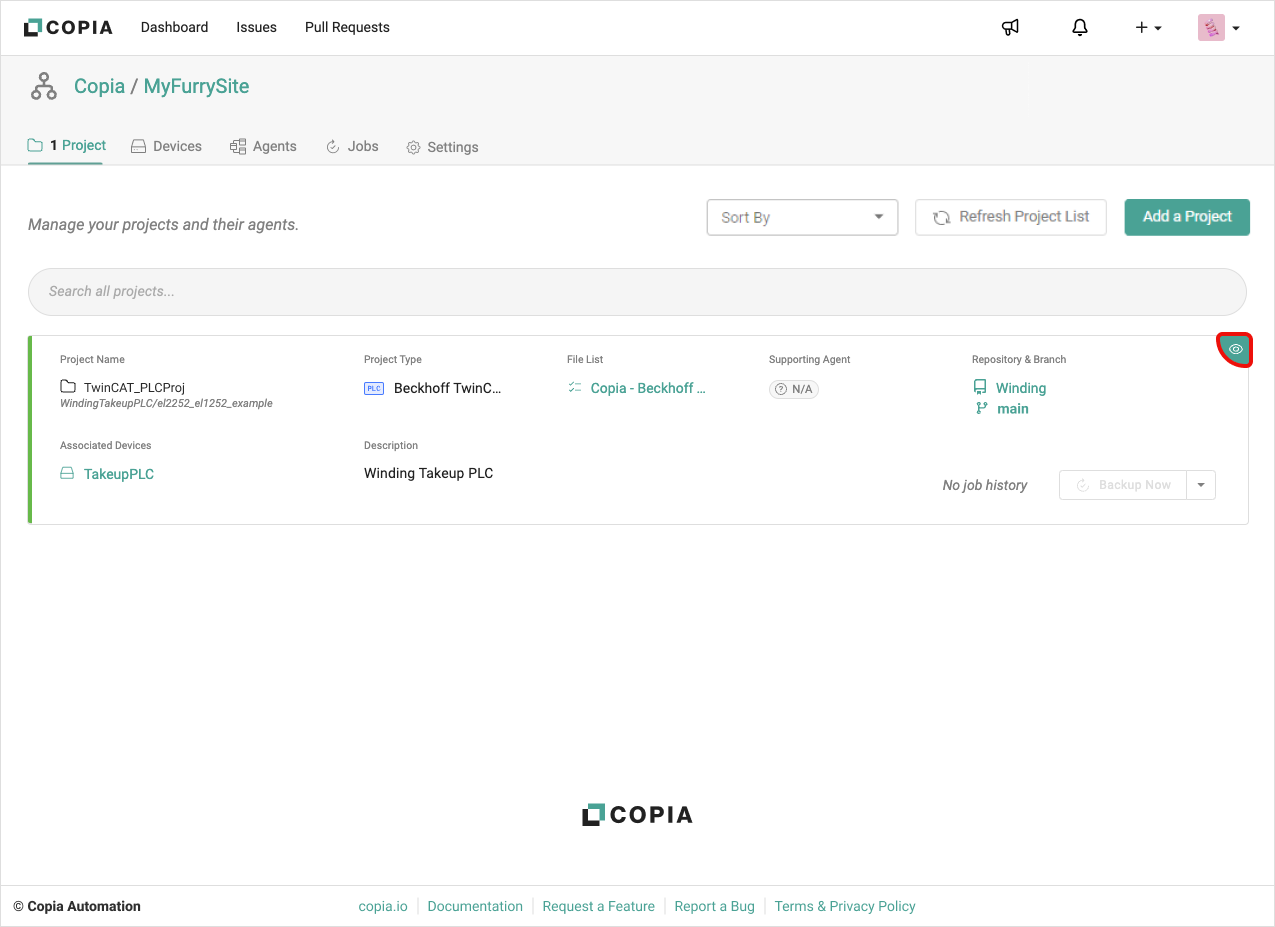The image size is (1275, 927).
Task: Switch to the Devices tab
Action: click(166, 146)
